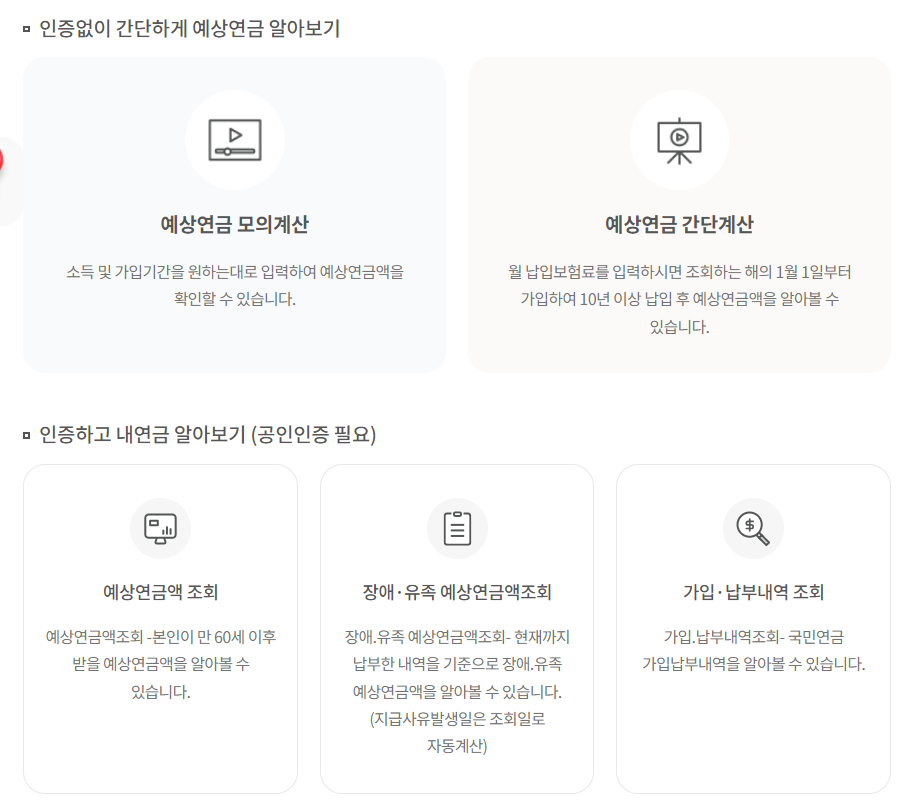Select the dollar magnifier icon for 가입·납부내역 조회
The width and height of the screenshot is (912, 805).
pos(753,529)
